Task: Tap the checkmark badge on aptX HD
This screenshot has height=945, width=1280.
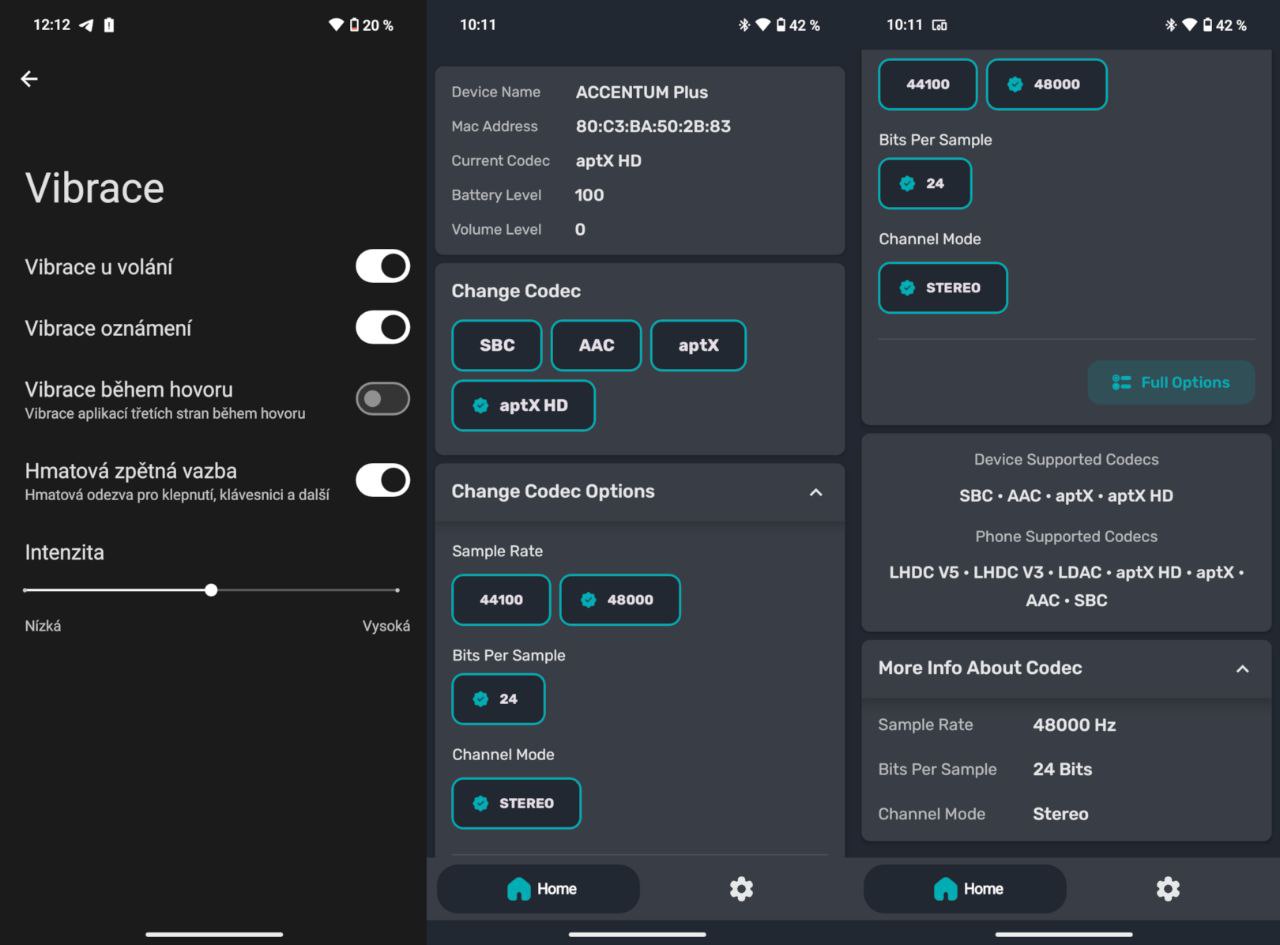Action: (x=481, y=405)
